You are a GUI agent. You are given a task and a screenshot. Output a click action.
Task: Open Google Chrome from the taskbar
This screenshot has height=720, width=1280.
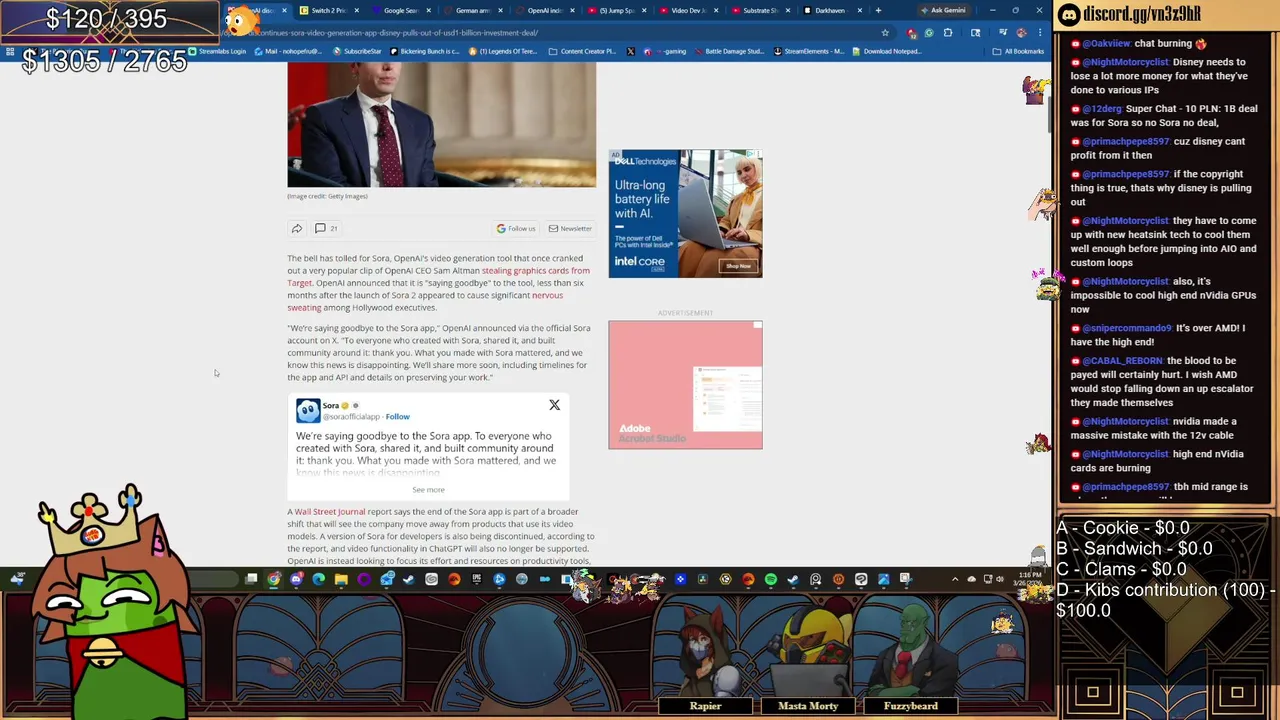[273, 579]
